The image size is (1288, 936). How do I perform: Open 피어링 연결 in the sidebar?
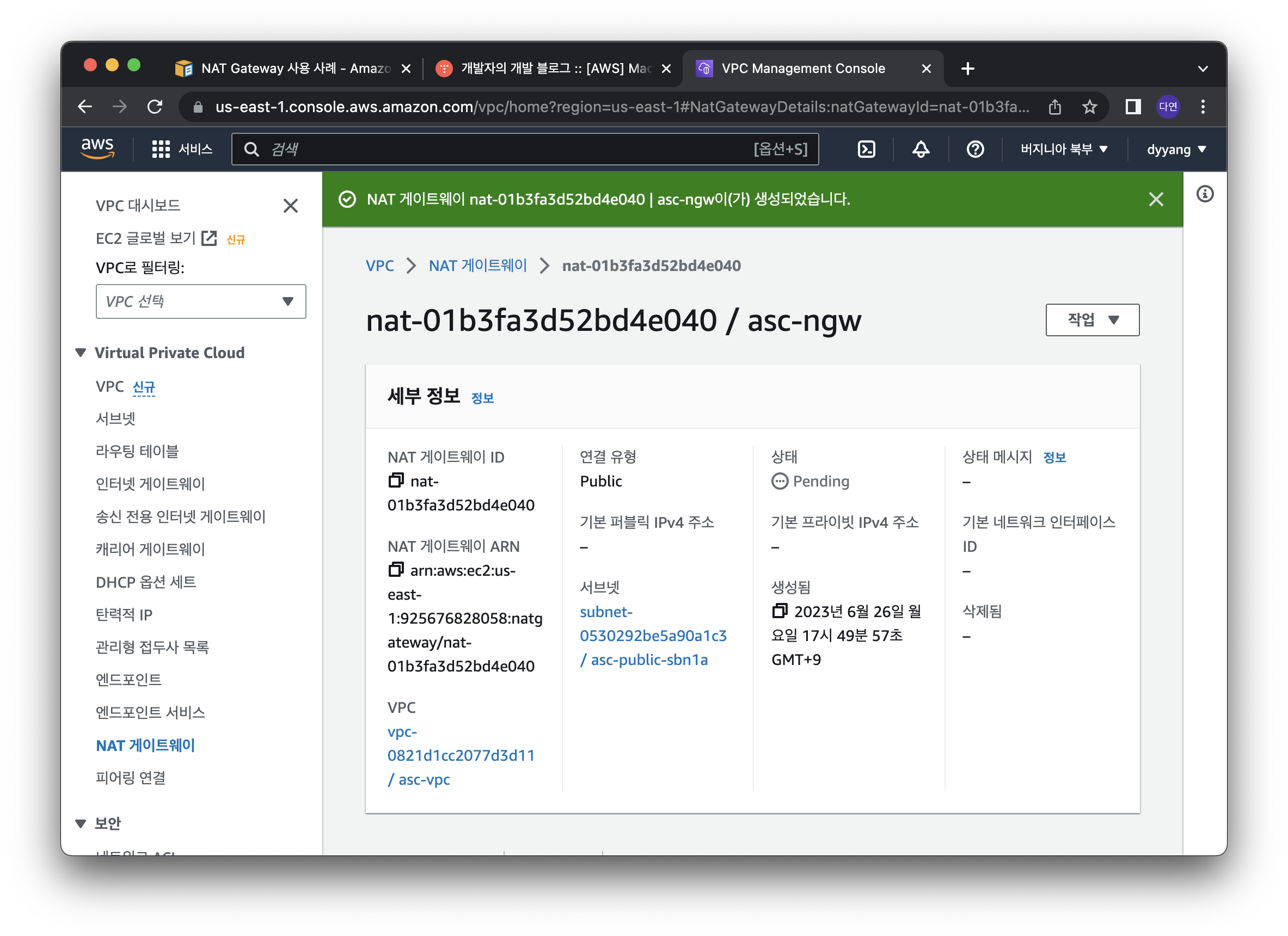(x=131, y=778)
